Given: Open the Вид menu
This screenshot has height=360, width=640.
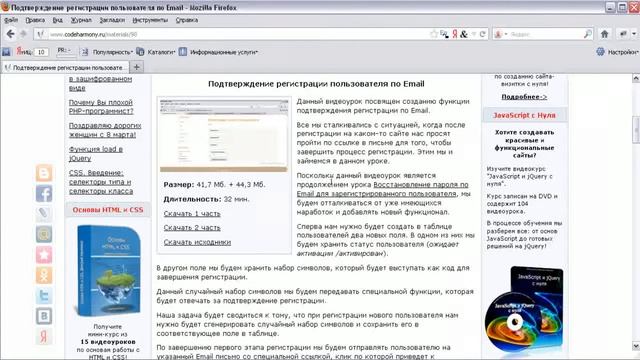Looking at the screenshot, I should 58,20.
